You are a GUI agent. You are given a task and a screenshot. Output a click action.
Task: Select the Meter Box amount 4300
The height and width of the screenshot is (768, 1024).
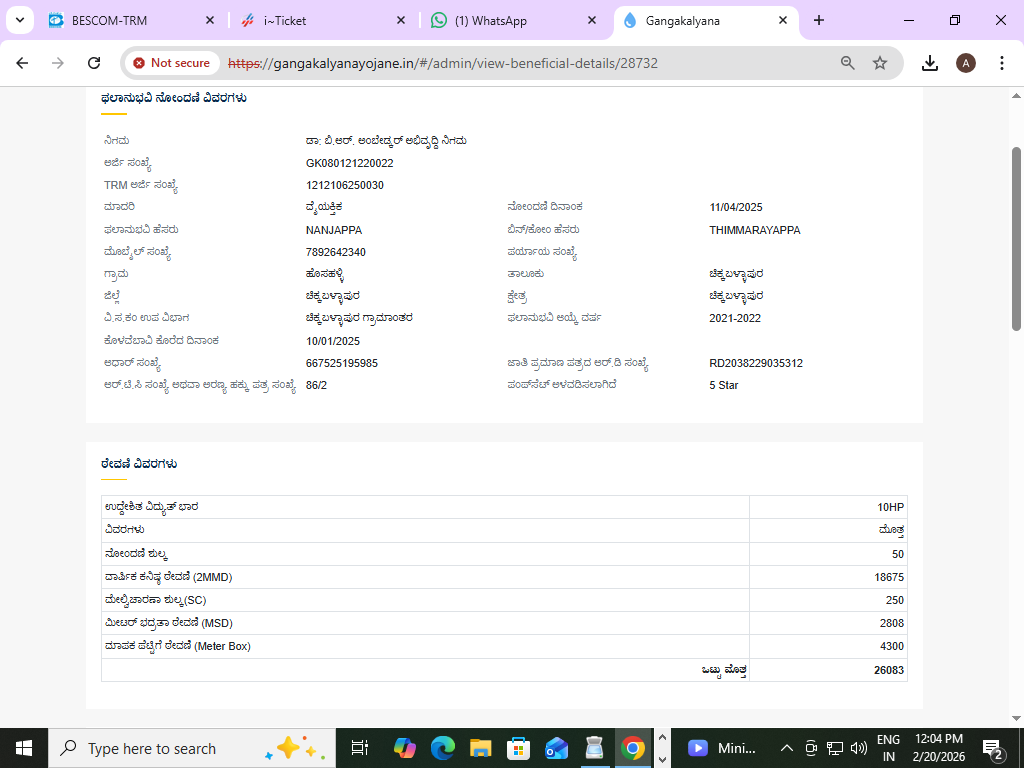pyautogui.click(x=891, y=647)
